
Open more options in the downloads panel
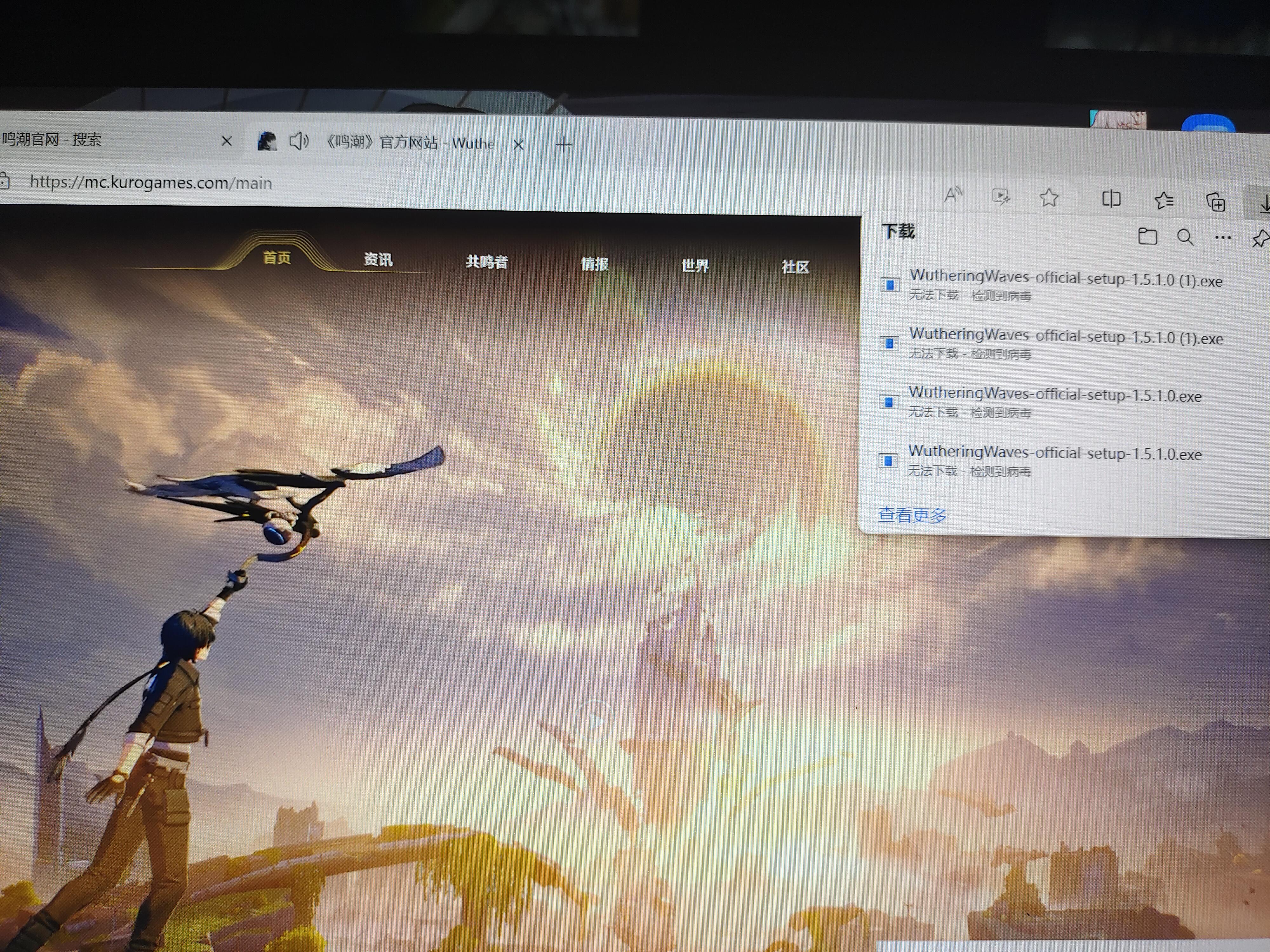(1223, 238)
